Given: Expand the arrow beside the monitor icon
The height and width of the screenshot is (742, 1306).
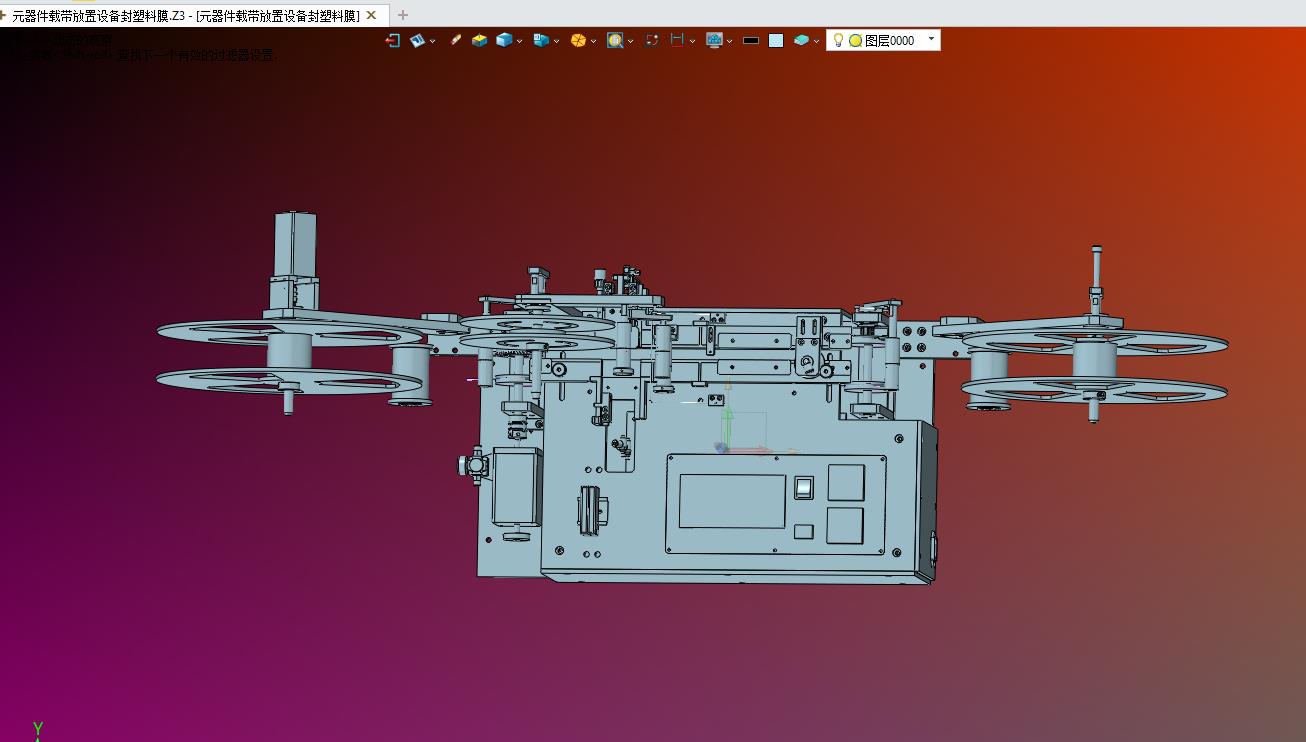Looking at the screenshot, I should pyautogui.click(x=729, y=41).
